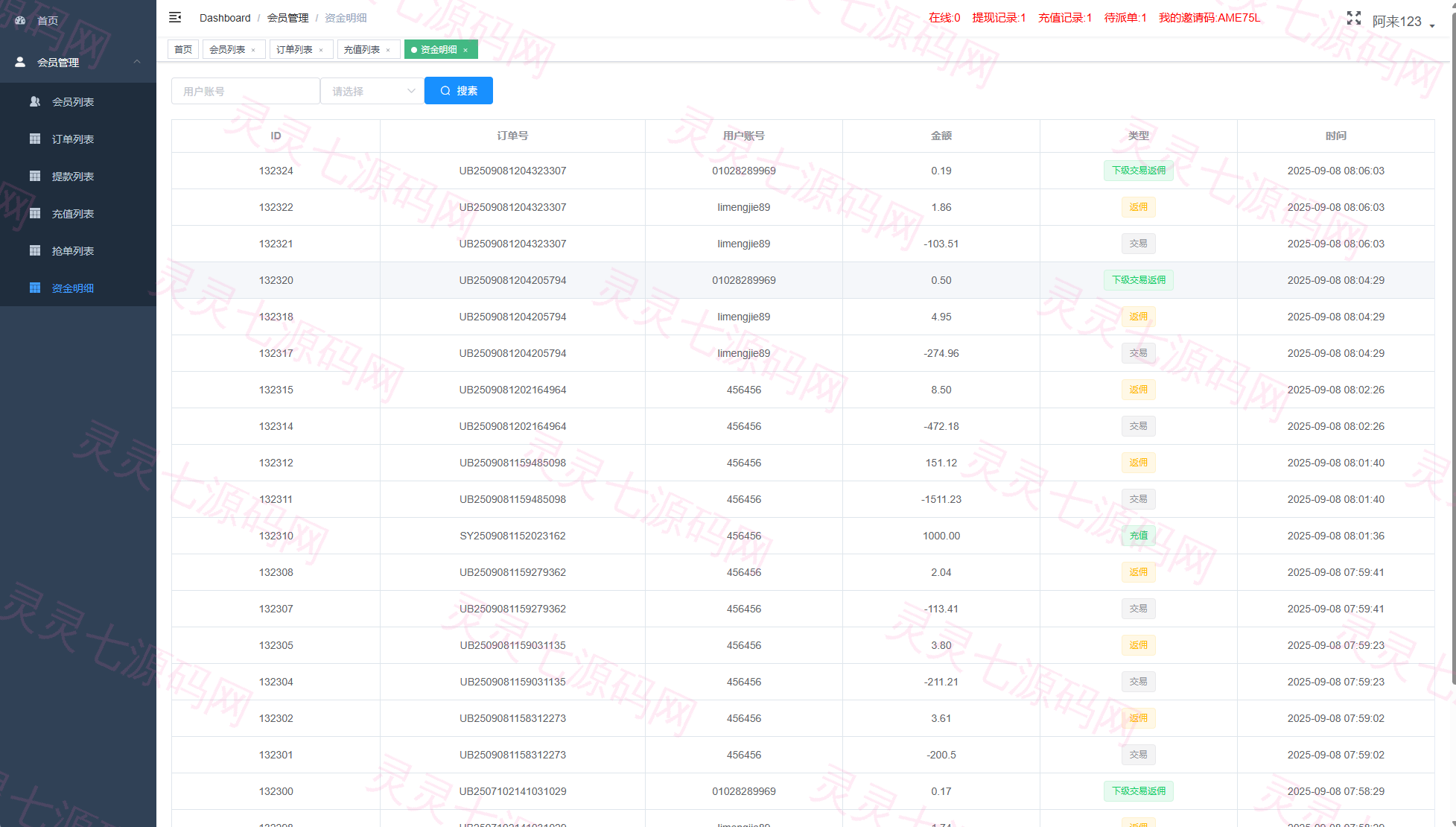This screenshot has width=1456, height=827.
Task: Open the 阿来123 user dropdown
Action: 1403,22
